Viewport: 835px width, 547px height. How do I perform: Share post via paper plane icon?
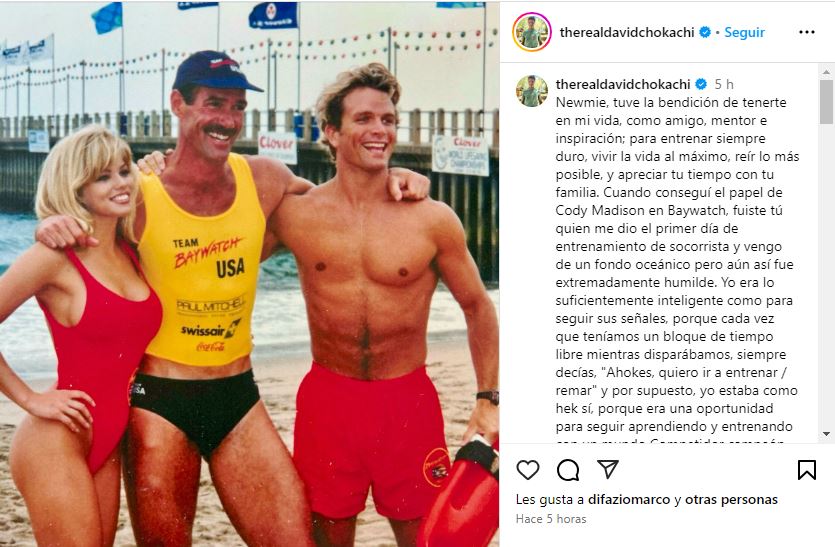pyautogui.click(x=608, y=469)
